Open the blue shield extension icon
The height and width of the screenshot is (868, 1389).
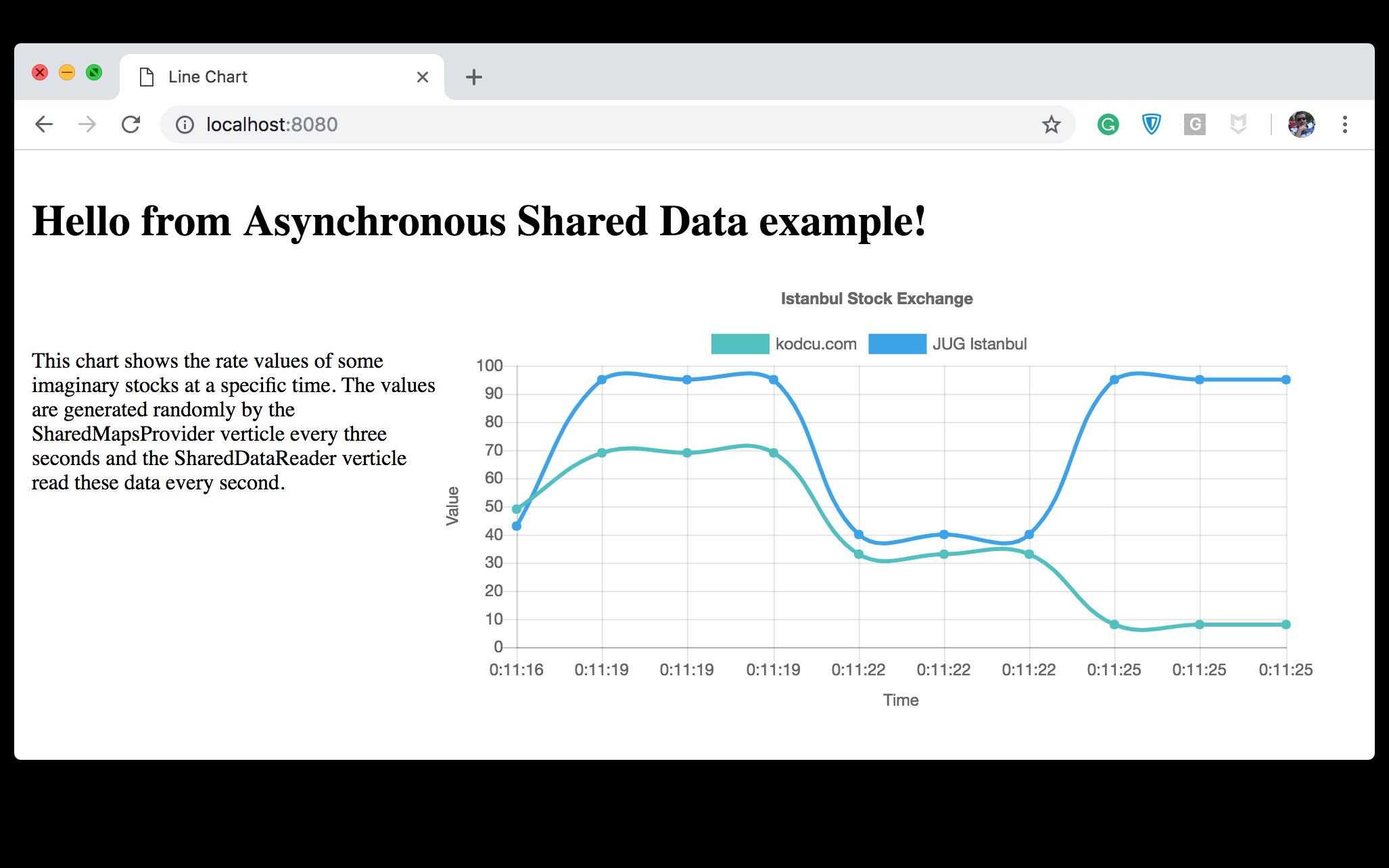point(1151,124)
